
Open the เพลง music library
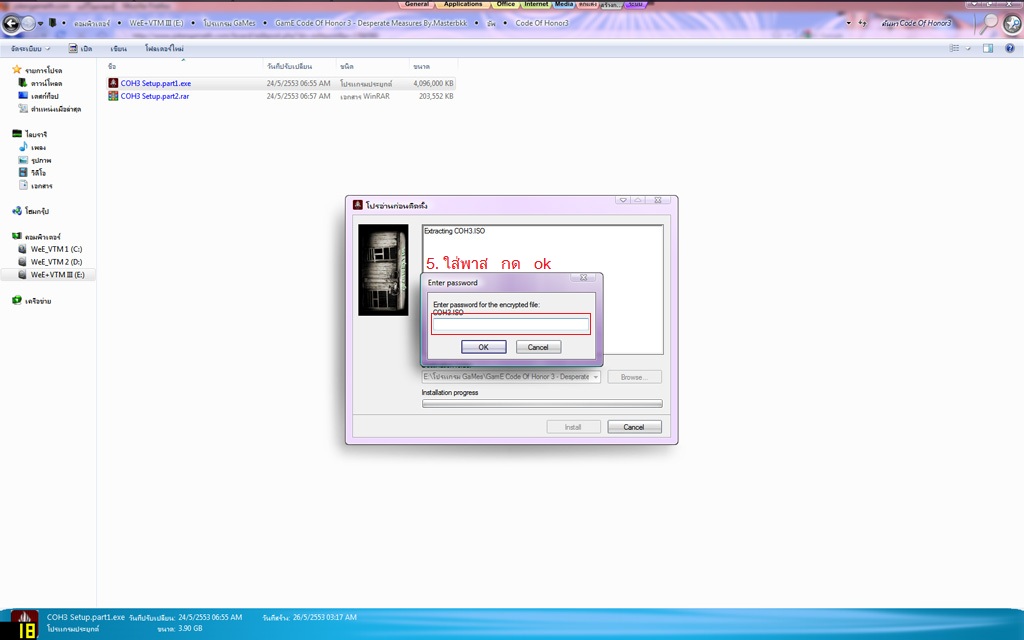tap(32, 147)
